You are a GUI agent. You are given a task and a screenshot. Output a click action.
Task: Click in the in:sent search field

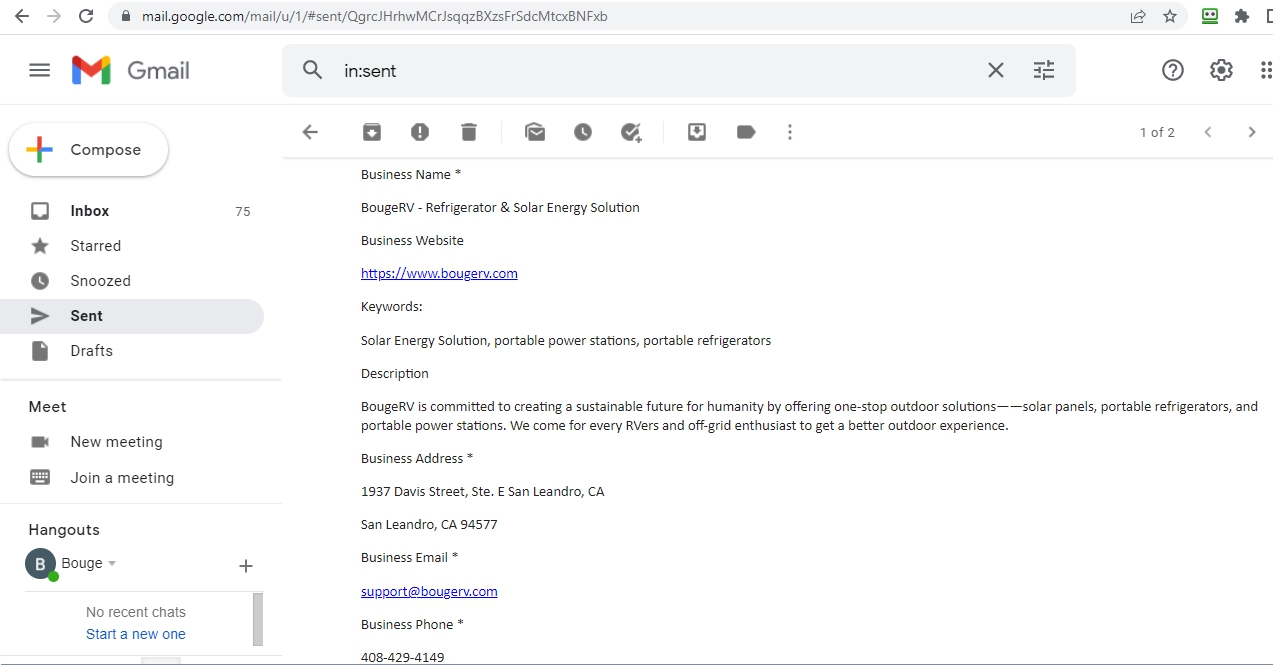[x=655, y=71]
